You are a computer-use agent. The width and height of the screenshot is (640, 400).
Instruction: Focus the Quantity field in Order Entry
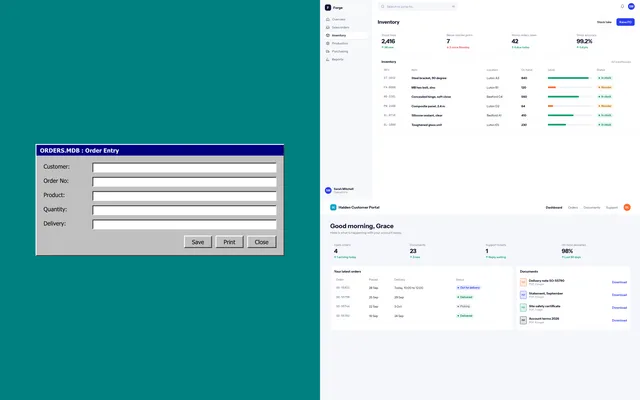tap(184, 211)
